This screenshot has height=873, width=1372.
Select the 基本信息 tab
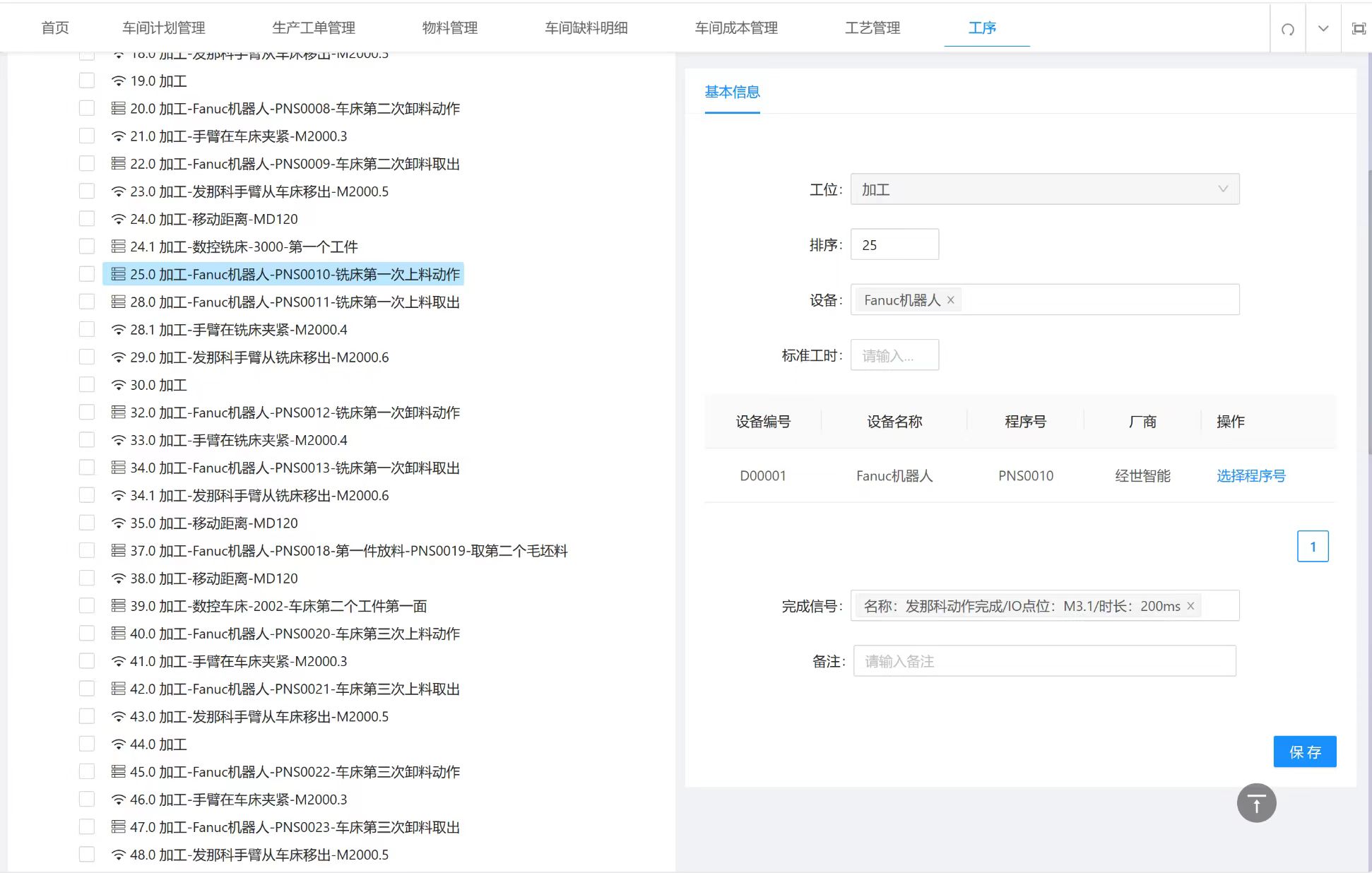coord(732,92)
